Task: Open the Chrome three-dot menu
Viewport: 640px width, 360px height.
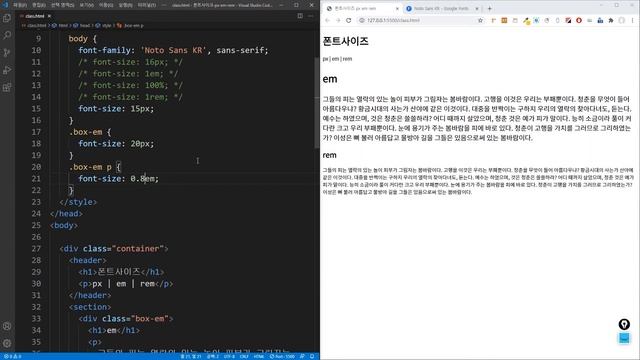Action: click(633, 20)
